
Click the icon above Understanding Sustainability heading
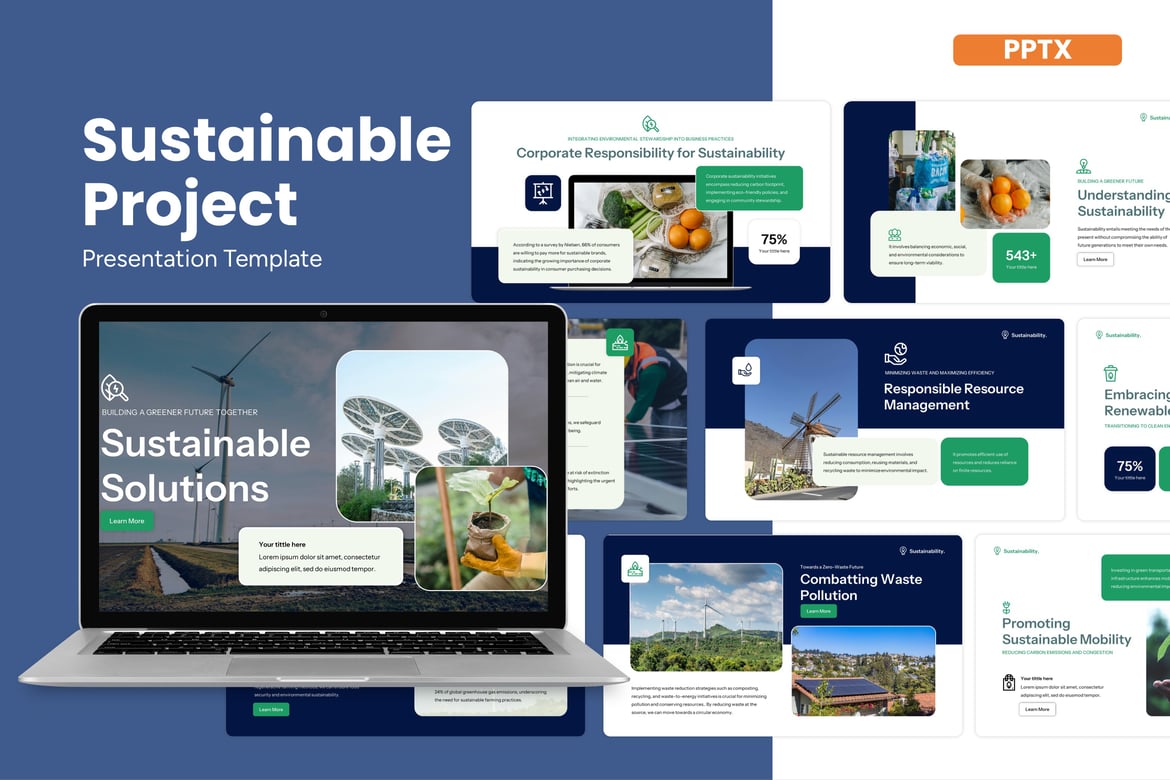pyautogui.click(x=1083, y=166)
